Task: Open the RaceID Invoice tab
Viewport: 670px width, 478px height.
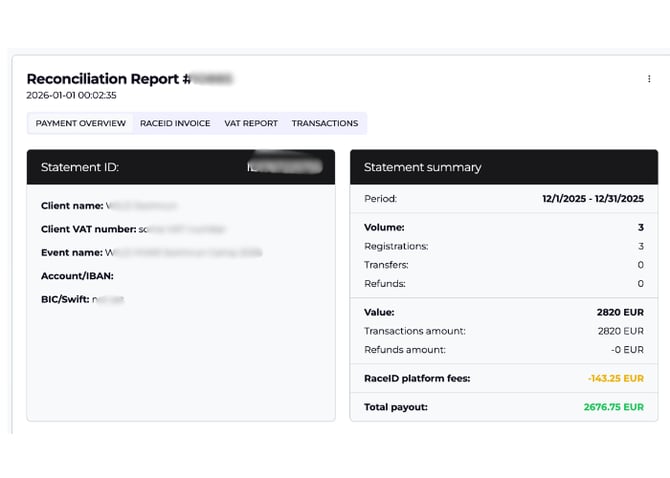Action: point(175,123)
